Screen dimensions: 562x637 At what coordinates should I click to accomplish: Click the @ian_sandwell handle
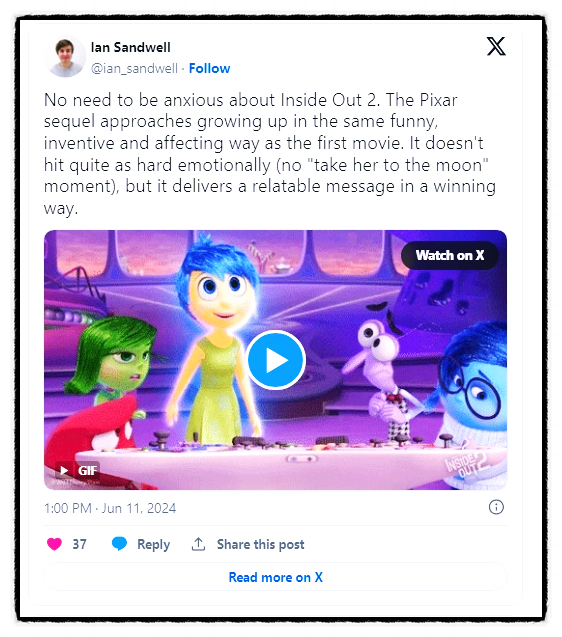coord(135,68)
